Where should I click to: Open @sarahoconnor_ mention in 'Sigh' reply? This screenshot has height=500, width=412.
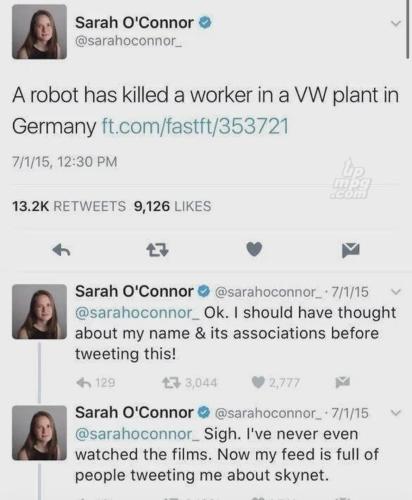click(x=137, y=434)
